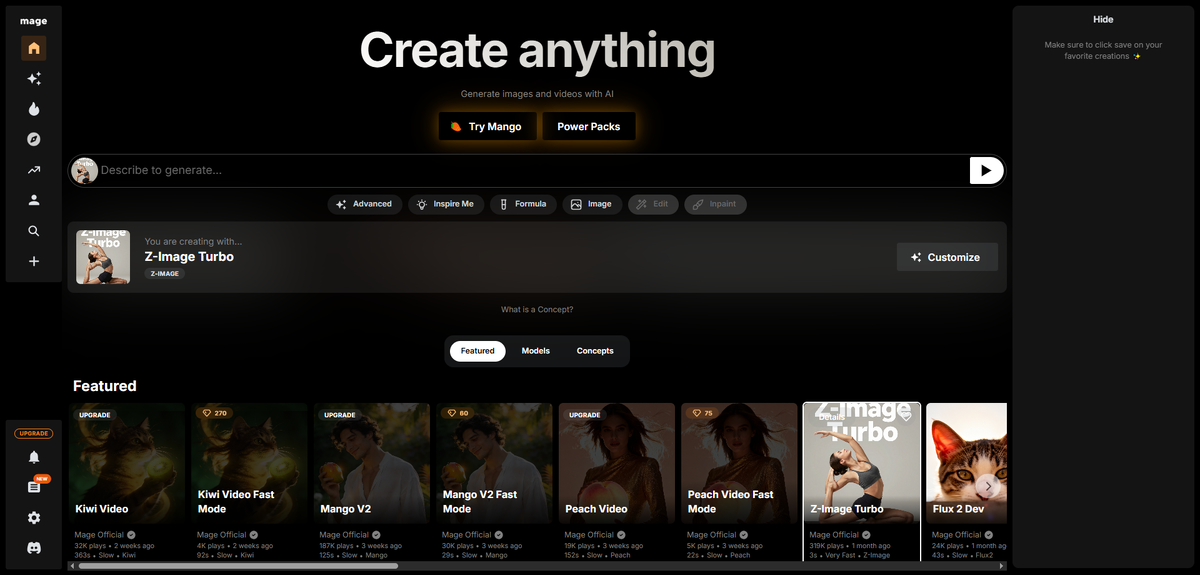The image size is (1200, 575).
Task: Click Details on the Z-Image Turbo card
Action: 830,417
